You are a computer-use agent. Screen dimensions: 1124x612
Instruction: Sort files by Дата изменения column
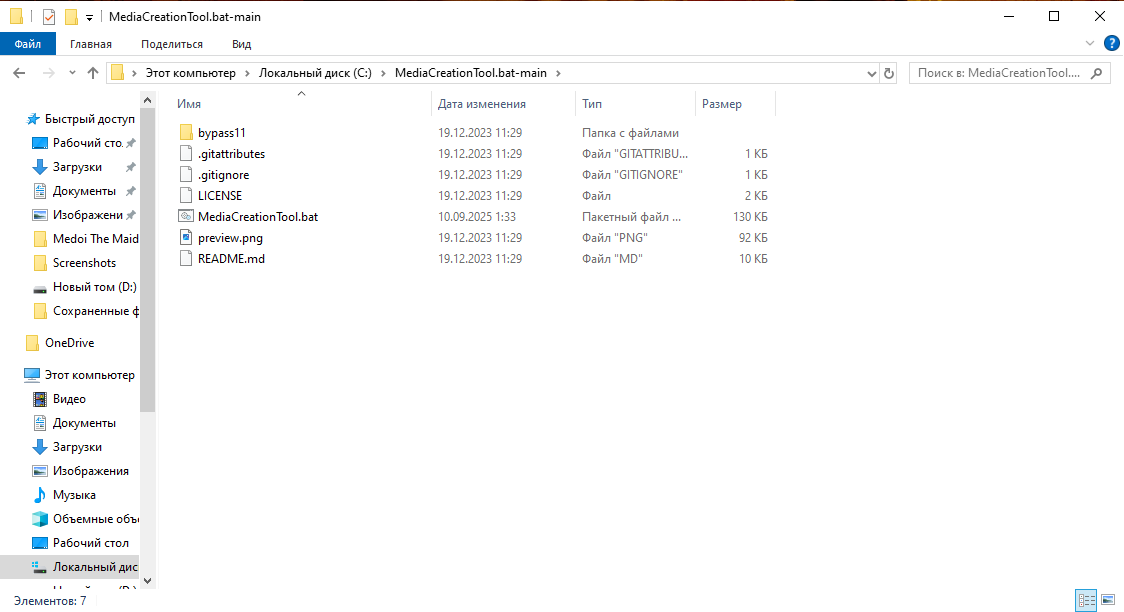482,104
